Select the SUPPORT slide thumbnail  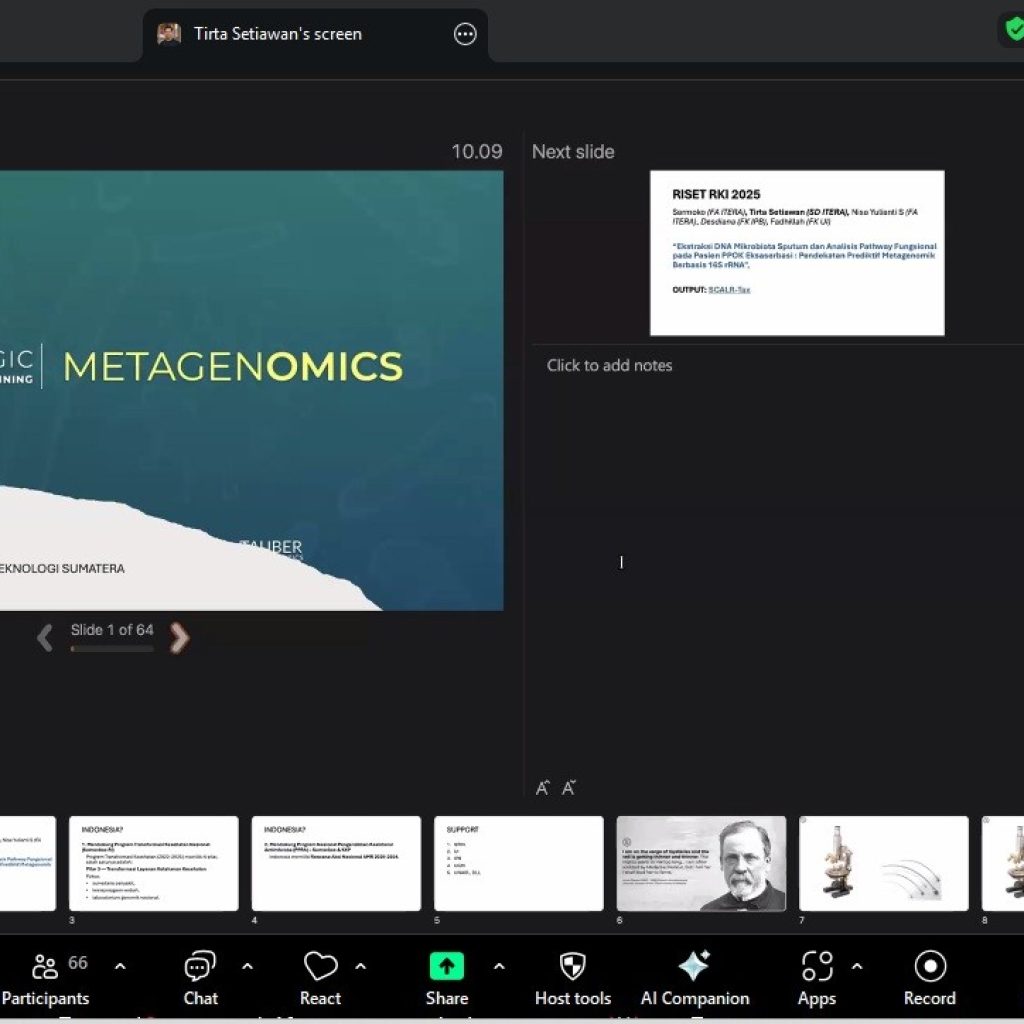(518, 864)
